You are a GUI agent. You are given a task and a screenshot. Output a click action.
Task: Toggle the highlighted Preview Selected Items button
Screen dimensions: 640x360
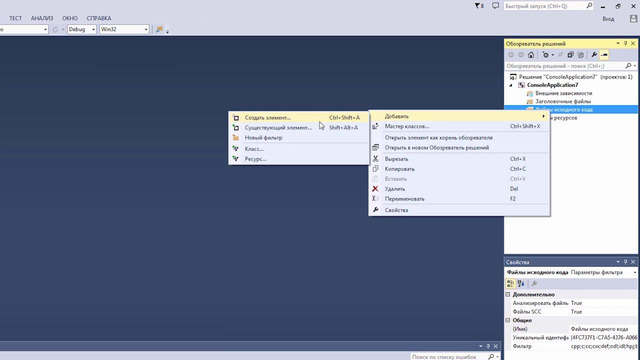(x=604, y=55)
